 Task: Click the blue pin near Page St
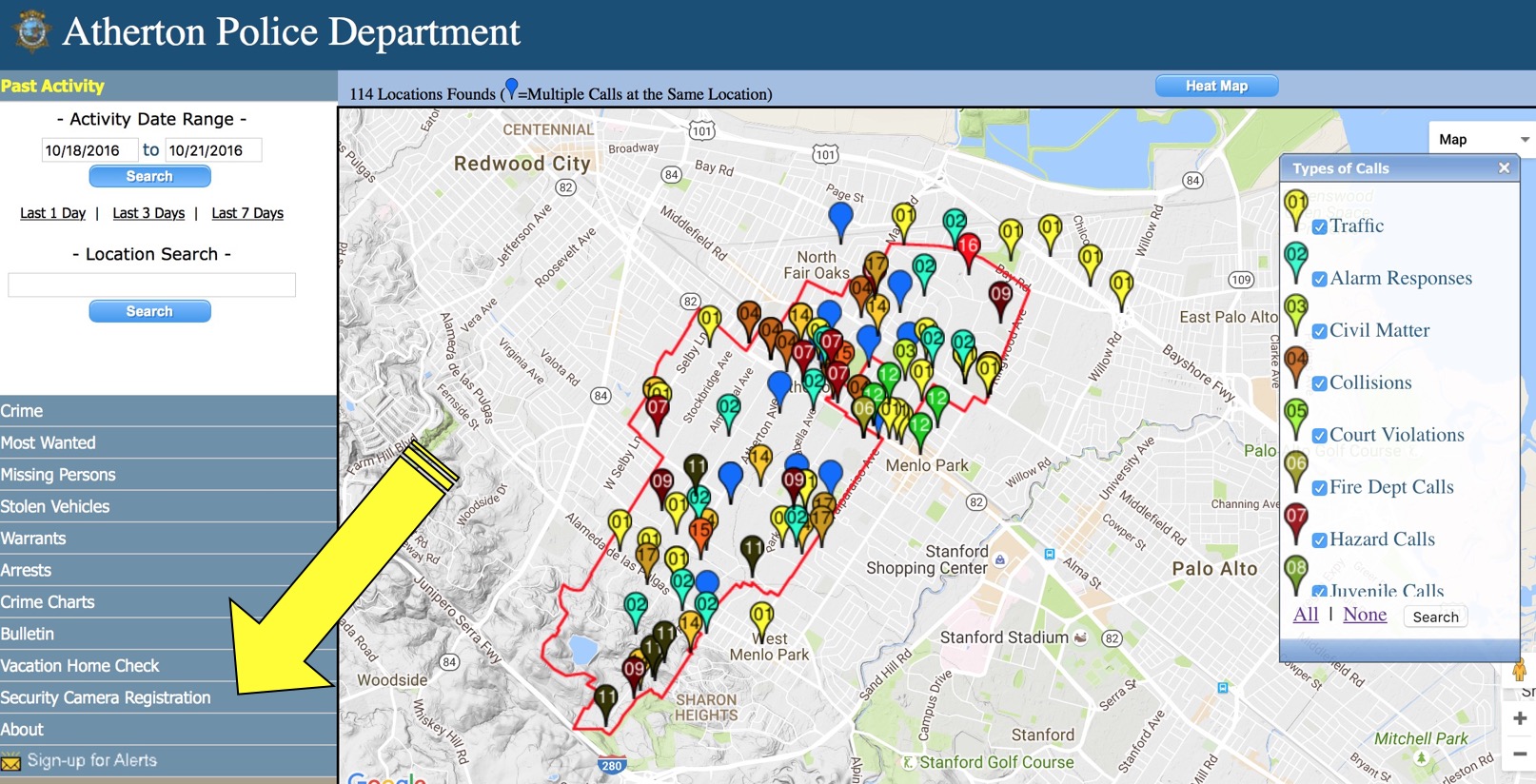(x=840, y=218)
